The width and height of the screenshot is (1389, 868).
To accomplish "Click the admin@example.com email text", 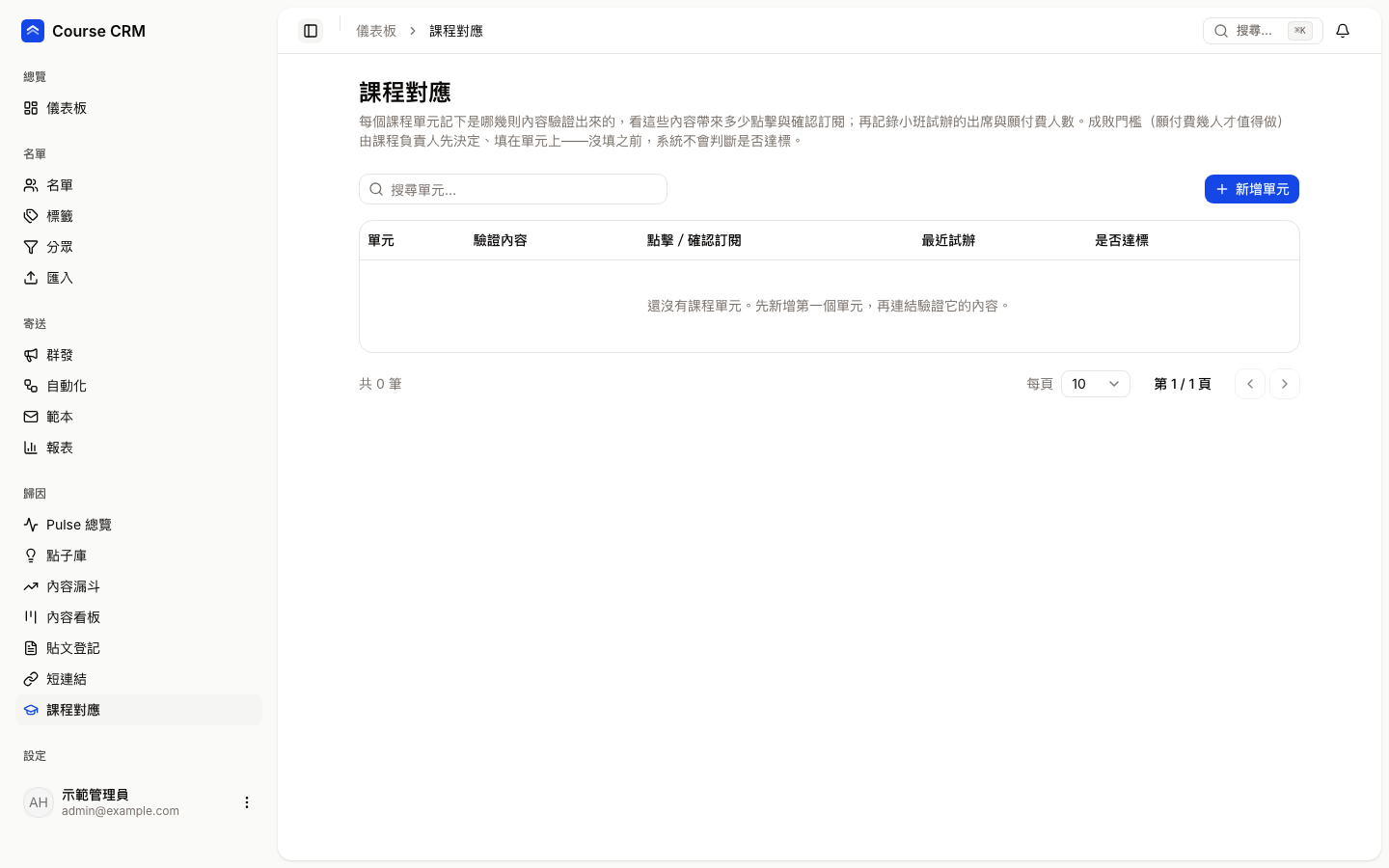I will [x=121, y=811].
